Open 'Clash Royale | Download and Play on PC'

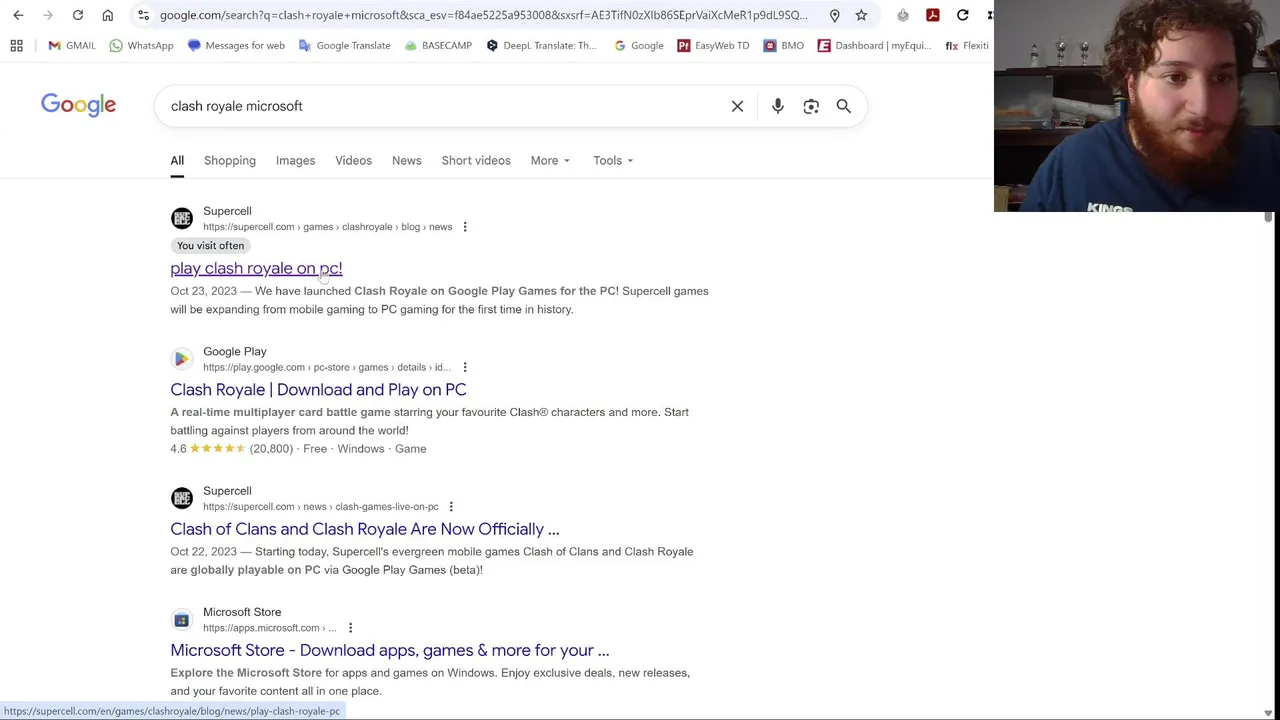(318, 390)
